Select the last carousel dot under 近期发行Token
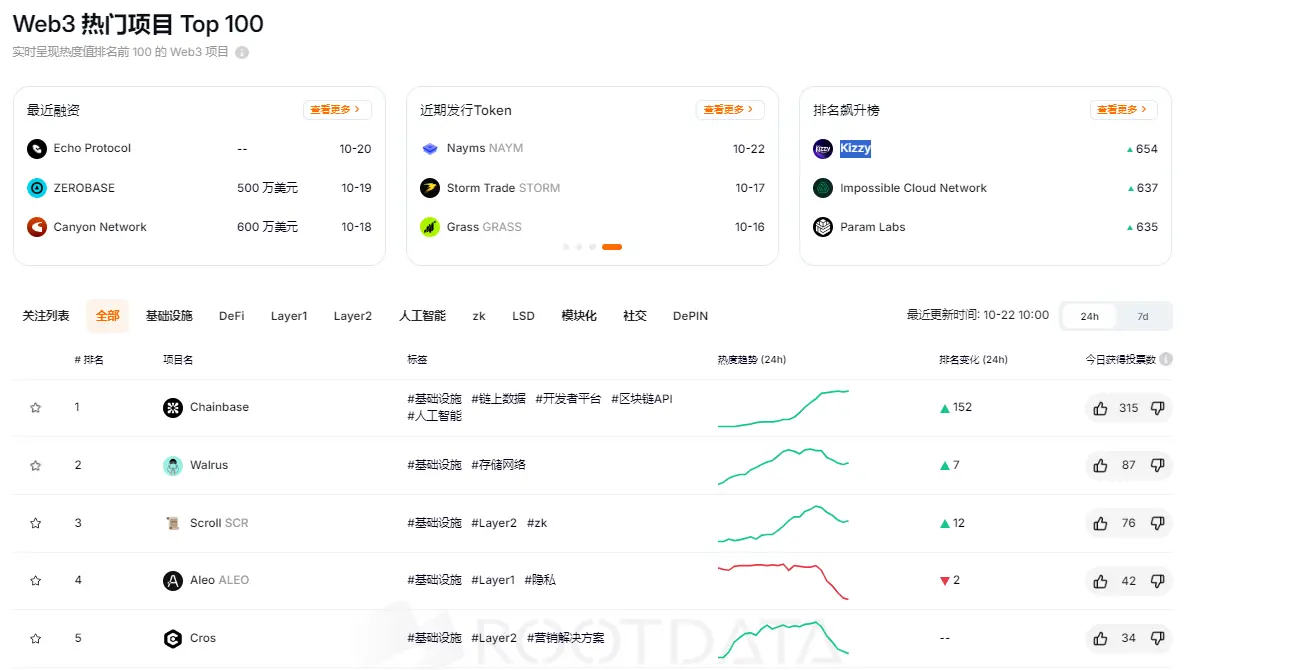Screen dimensions: 1306x670 611,247
